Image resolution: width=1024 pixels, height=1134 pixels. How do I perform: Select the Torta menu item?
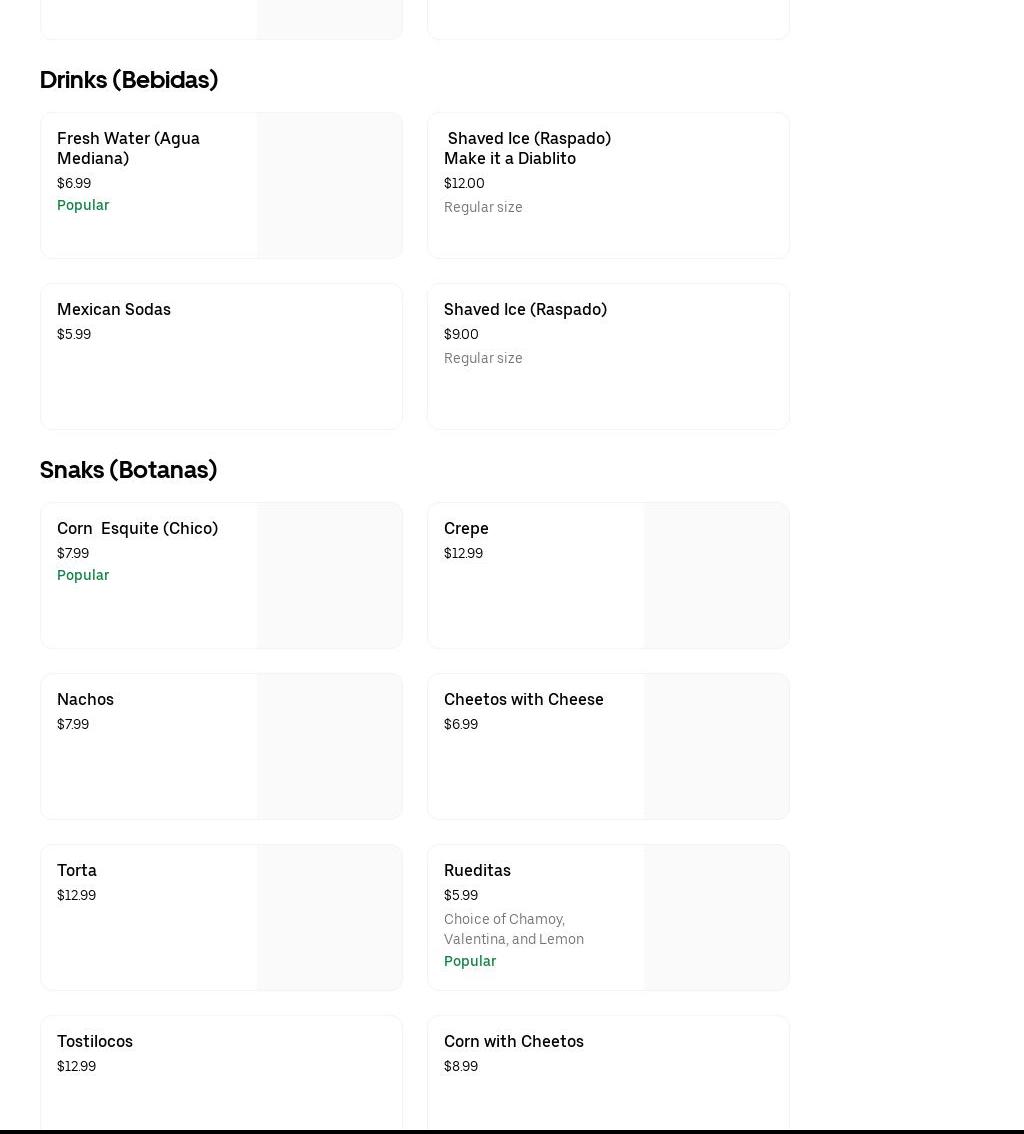click(x=77, y=871)
